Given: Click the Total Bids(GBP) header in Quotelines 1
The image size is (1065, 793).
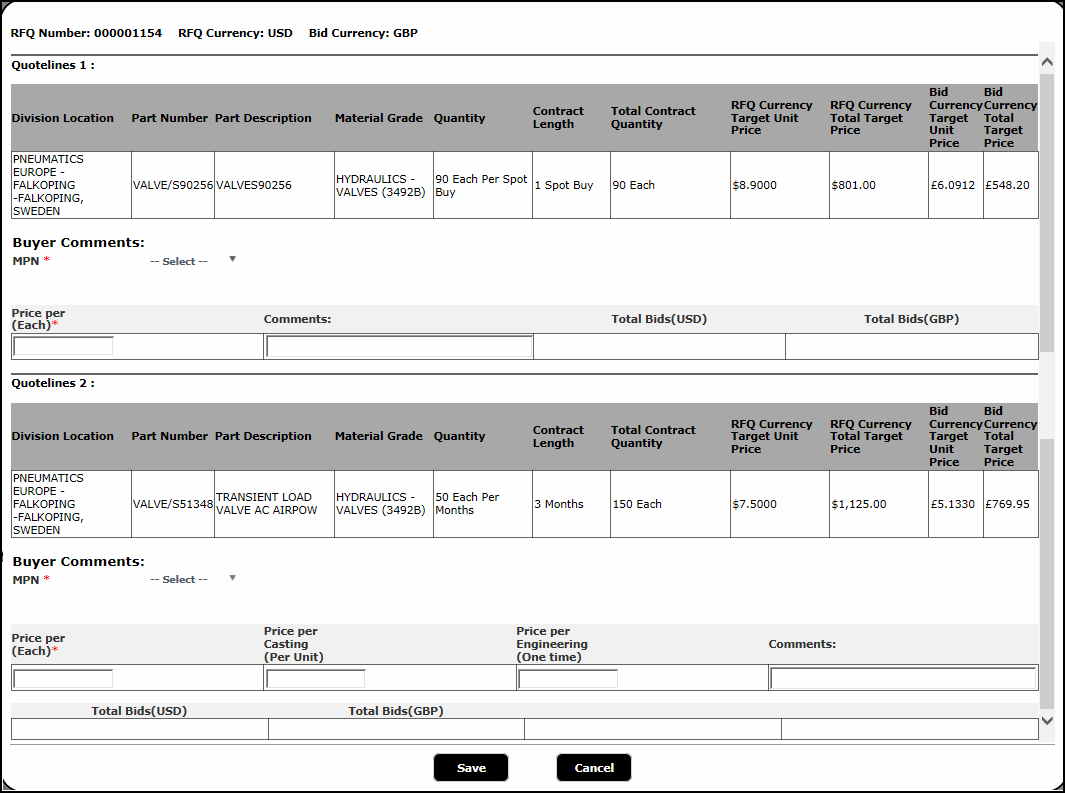Looking at the screenshot, I should pos(911,318).
